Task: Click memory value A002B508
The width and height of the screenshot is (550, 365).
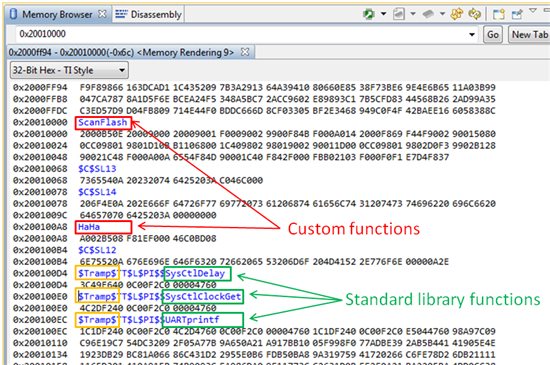Action: pos(101,238)
